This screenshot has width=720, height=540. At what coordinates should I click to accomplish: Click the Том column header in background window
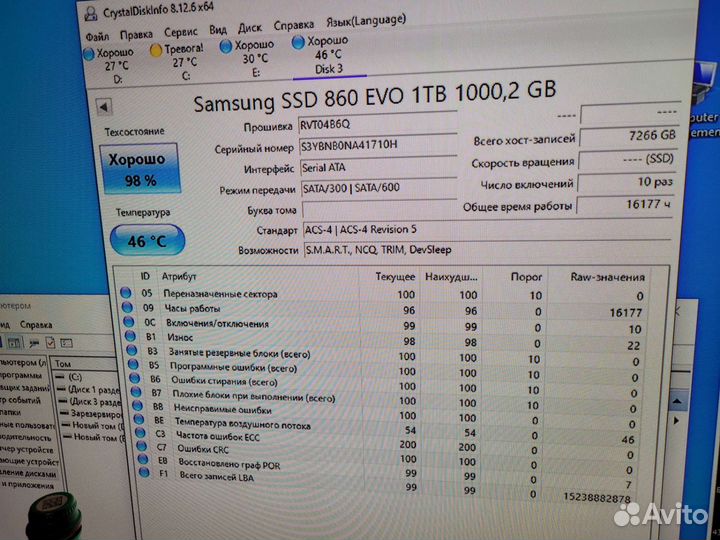coord(63,364)
